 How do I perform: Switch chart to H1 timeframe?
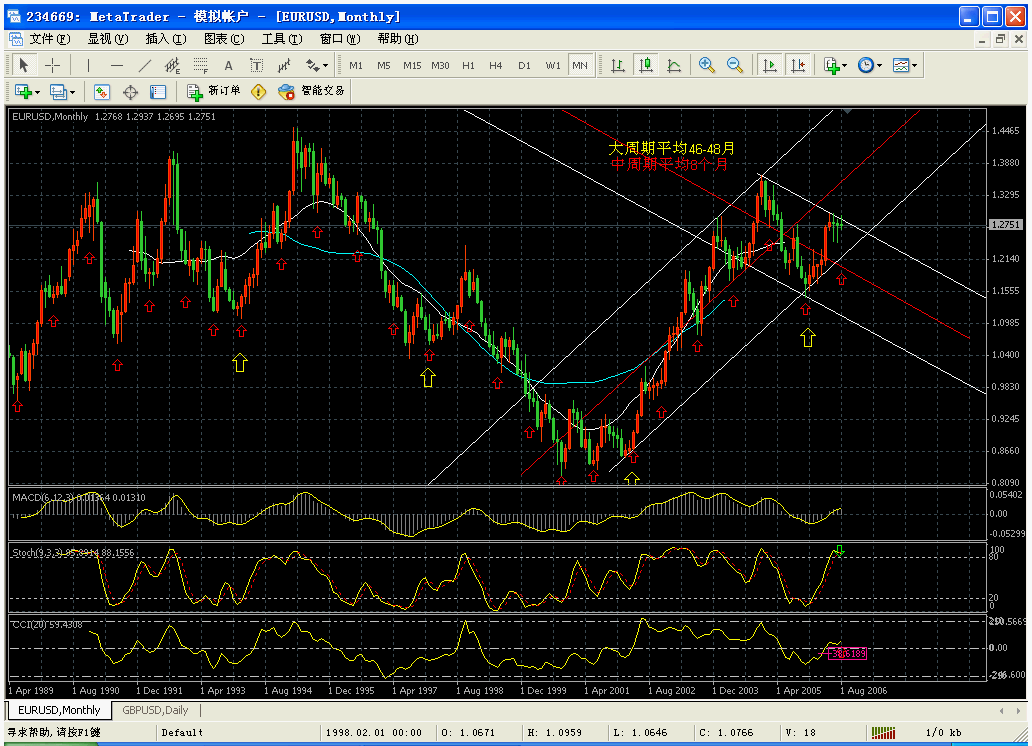click(x=468, y=65)
